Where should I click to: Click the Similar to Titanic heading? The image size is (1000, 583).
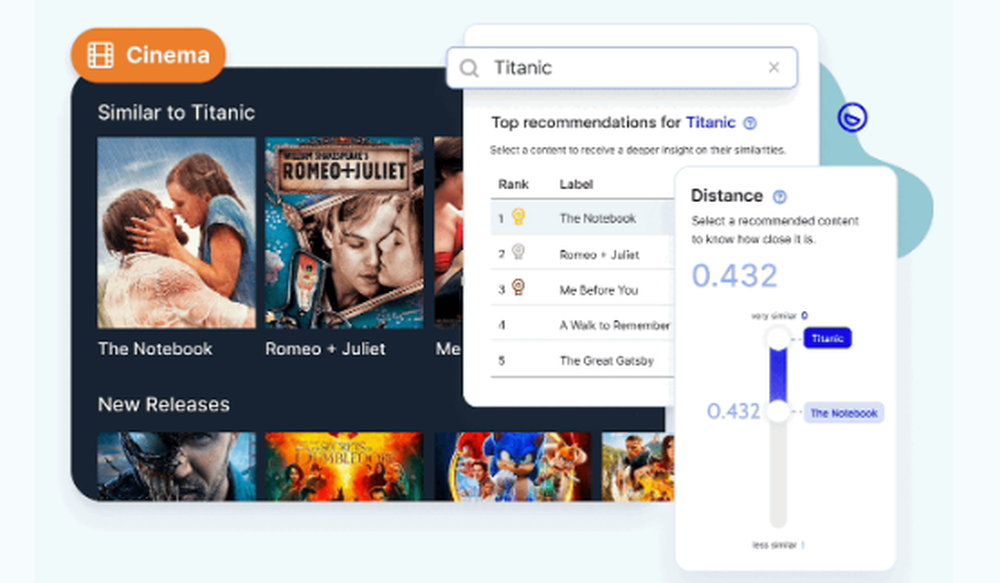point(176,113)
